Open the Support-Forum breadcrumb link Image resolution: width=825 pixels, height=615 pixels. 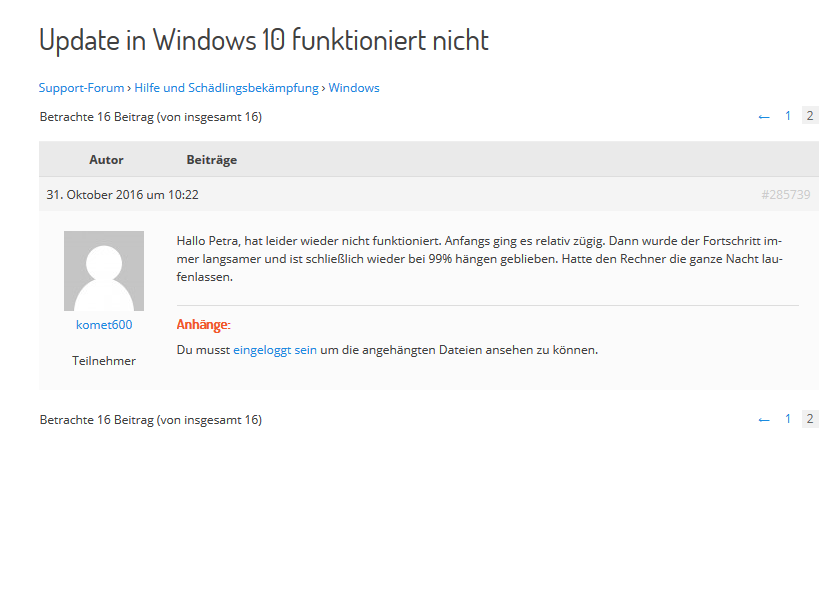(81, 88)
